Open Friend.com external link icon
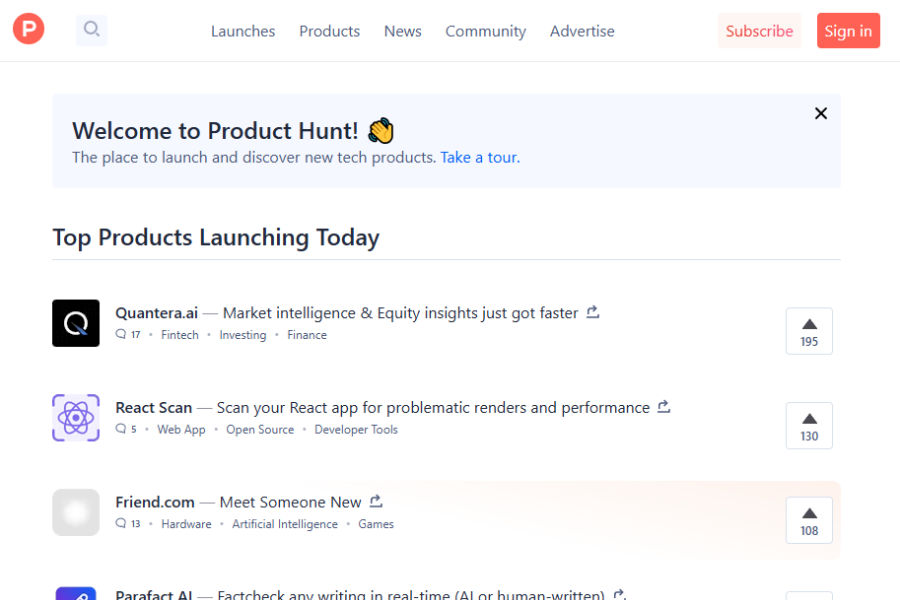This screenshot has height=600, width=900. pyautogui.click(x=376, y=501)
